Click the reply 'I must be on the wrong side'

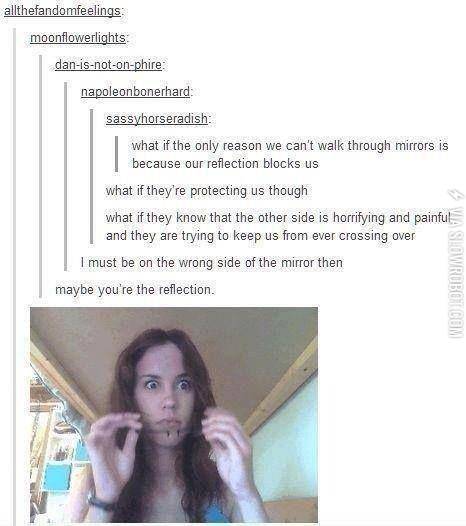(x=212, y=262)
